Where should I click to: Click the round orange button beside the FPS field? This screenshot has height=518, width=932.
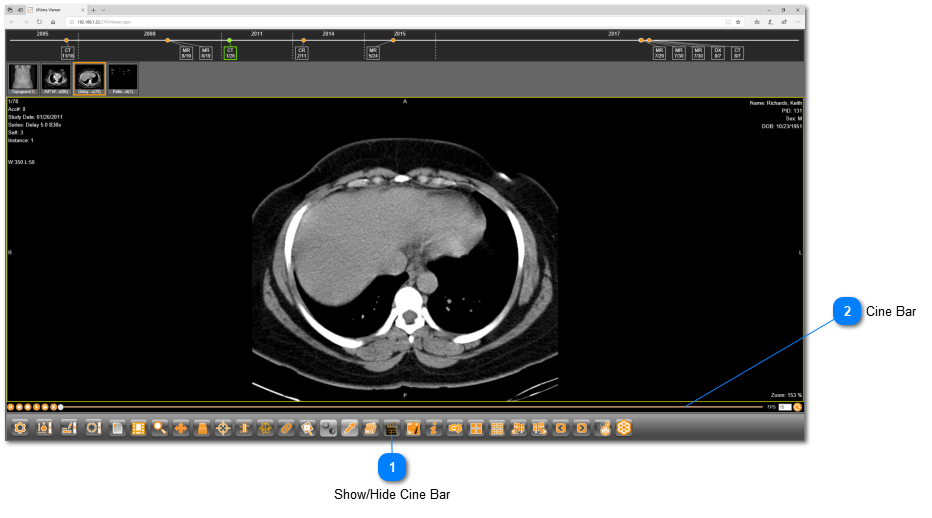coord(798,407)
